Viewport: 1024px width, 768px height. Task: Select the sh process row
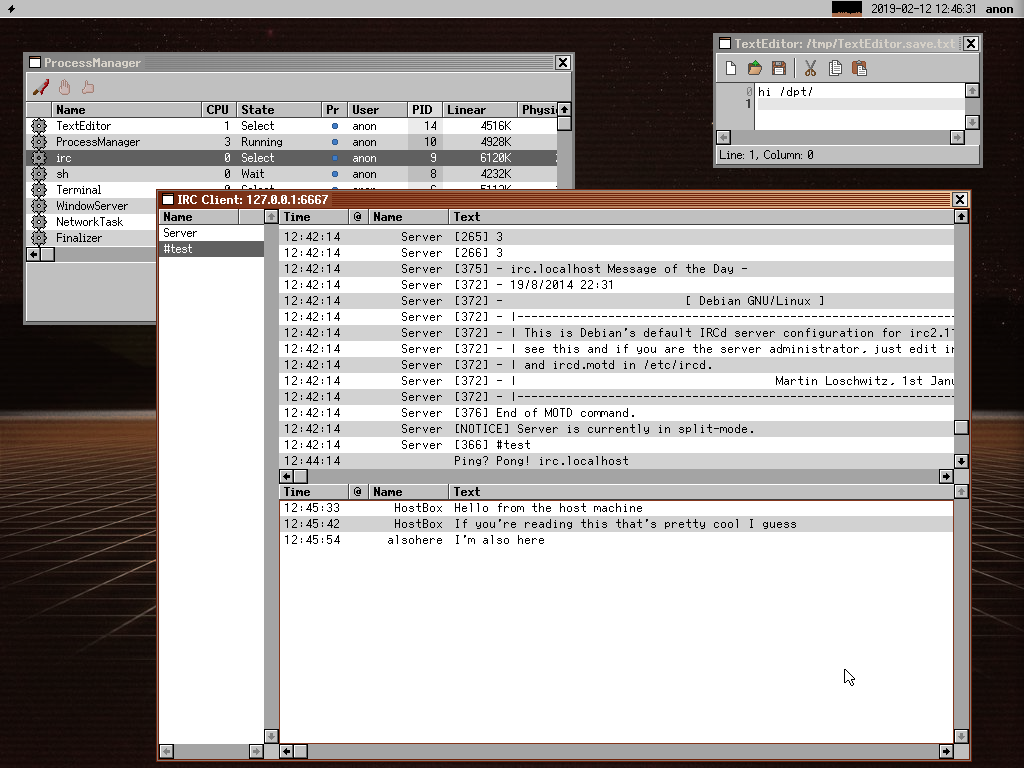click(62, 174)
